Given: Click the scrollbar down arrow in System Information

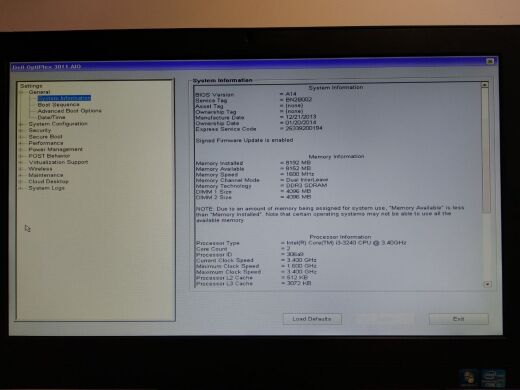Looking at the screenshot, I should [488, 284].
